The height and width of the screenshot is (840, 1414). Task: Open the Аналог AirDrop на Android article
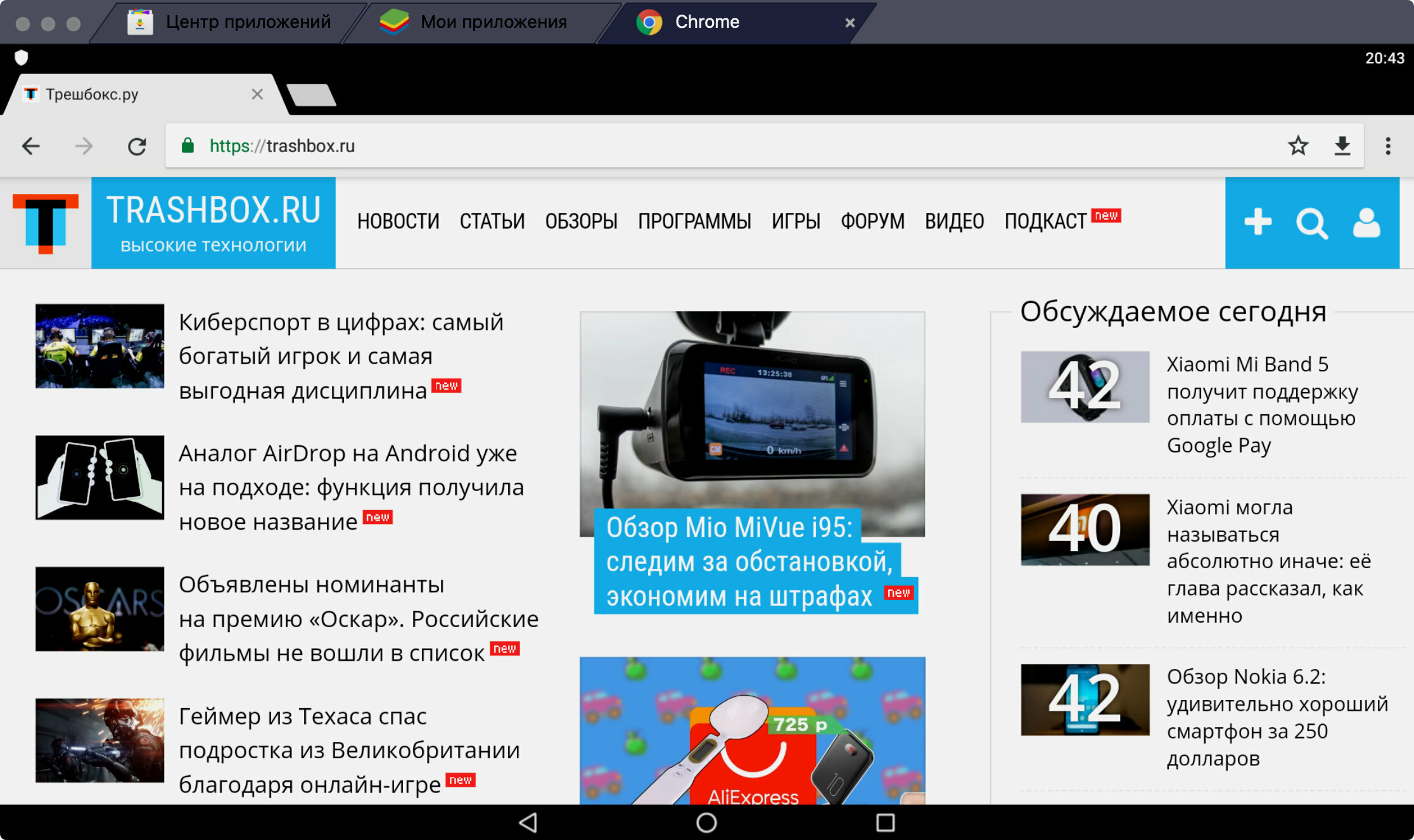click(x=350, y=487)
